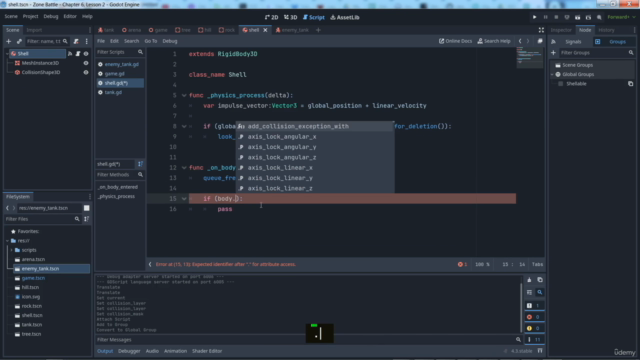The width and height of the screenshot is (640, 360).
Task: Focus the Filter Groups field
Action: click(597, 53)
